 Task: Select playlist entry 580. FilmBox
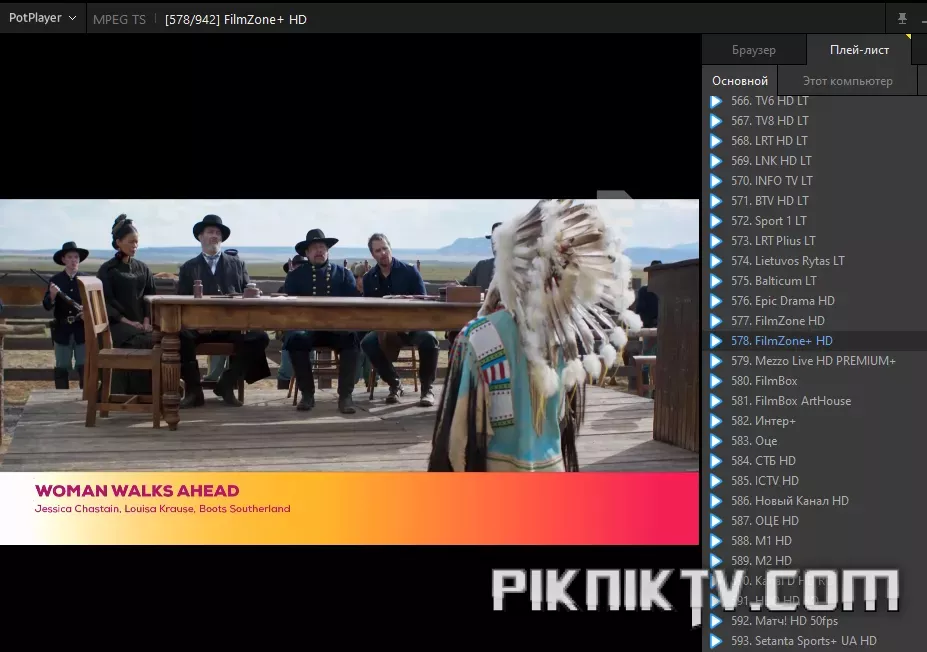point(764,381)
